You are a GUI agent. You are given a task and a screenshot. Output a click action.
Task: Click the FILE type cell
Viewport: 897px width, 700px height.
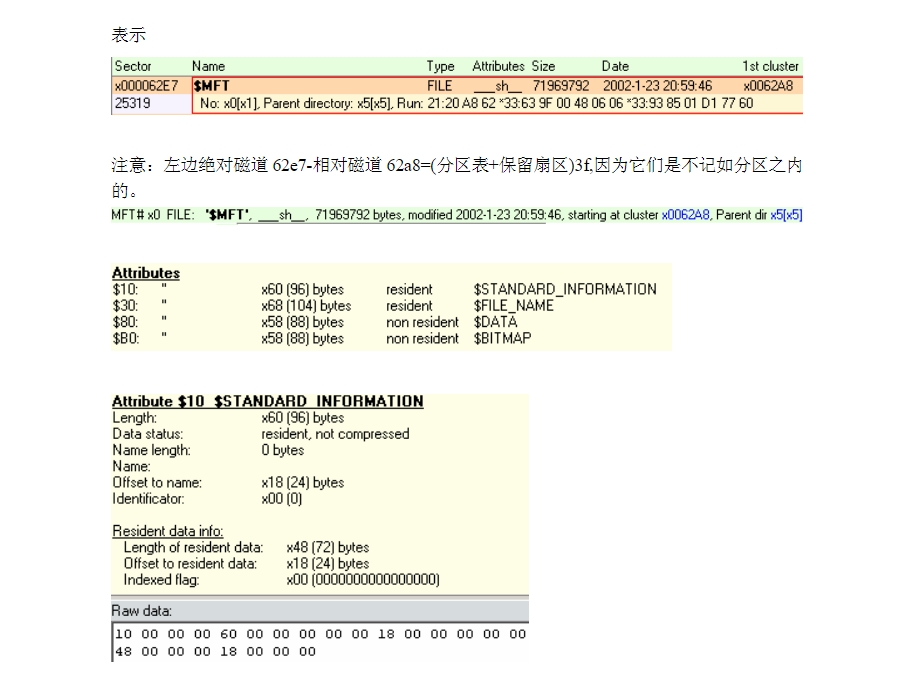click(x=439, y=86)
